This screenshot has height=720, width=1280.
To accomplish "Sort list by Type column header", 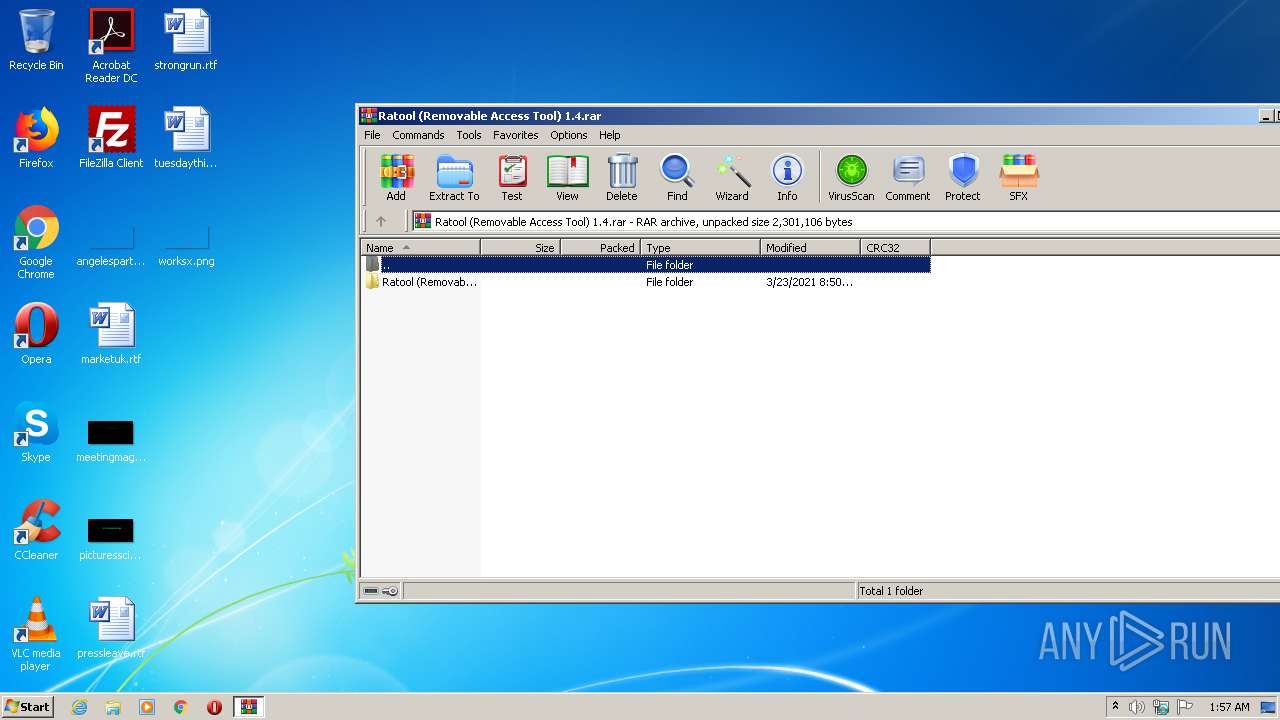I will pyautogui.click(x=701, y=248).
